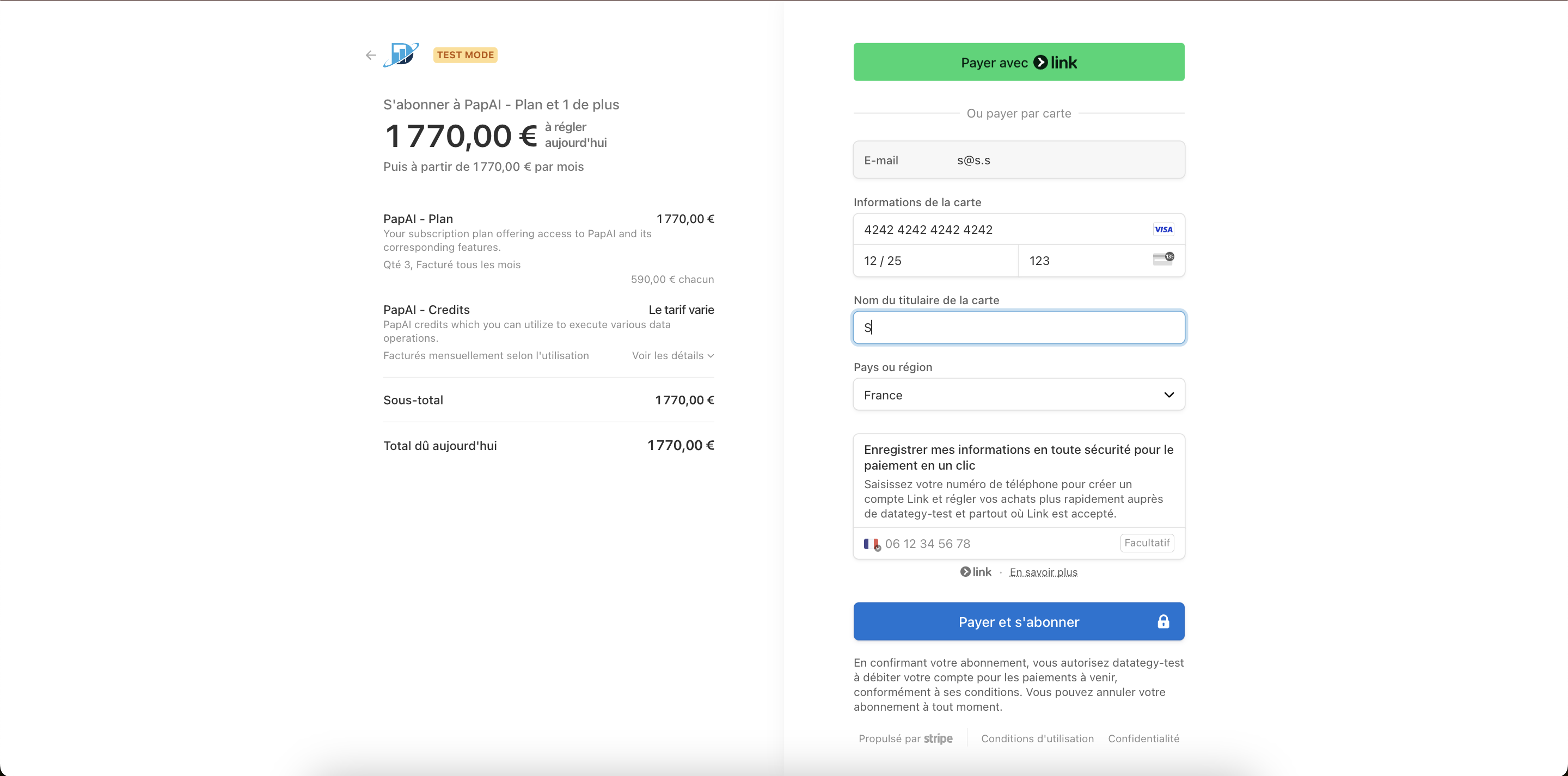The image size is (1568, 776).
Task: Click the card expiry date field
Action: click(935, 261)
